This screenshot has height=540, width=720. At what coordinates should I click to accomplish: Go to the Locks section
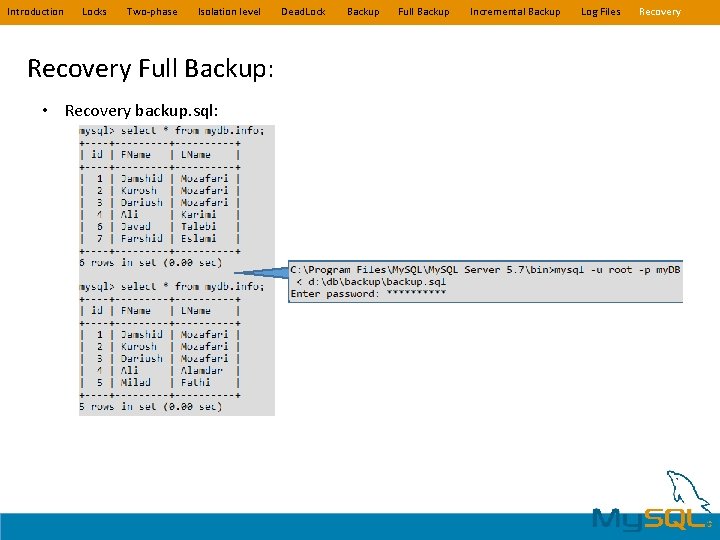[x=94, y=12]
